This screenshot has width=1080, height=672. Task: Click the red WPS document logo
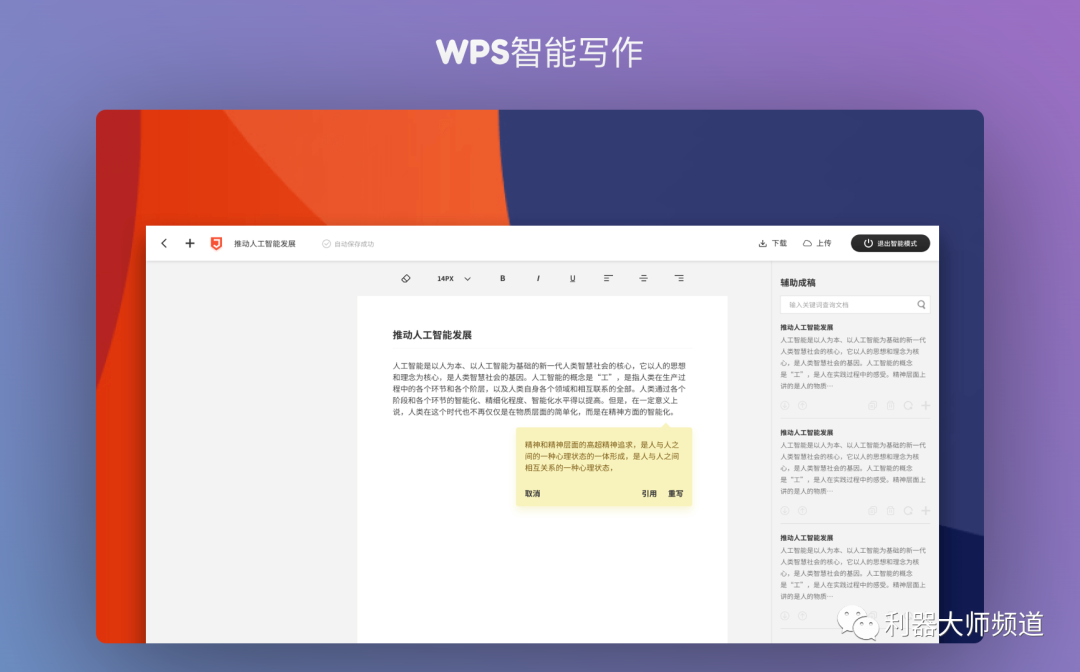tap(216, 242)
